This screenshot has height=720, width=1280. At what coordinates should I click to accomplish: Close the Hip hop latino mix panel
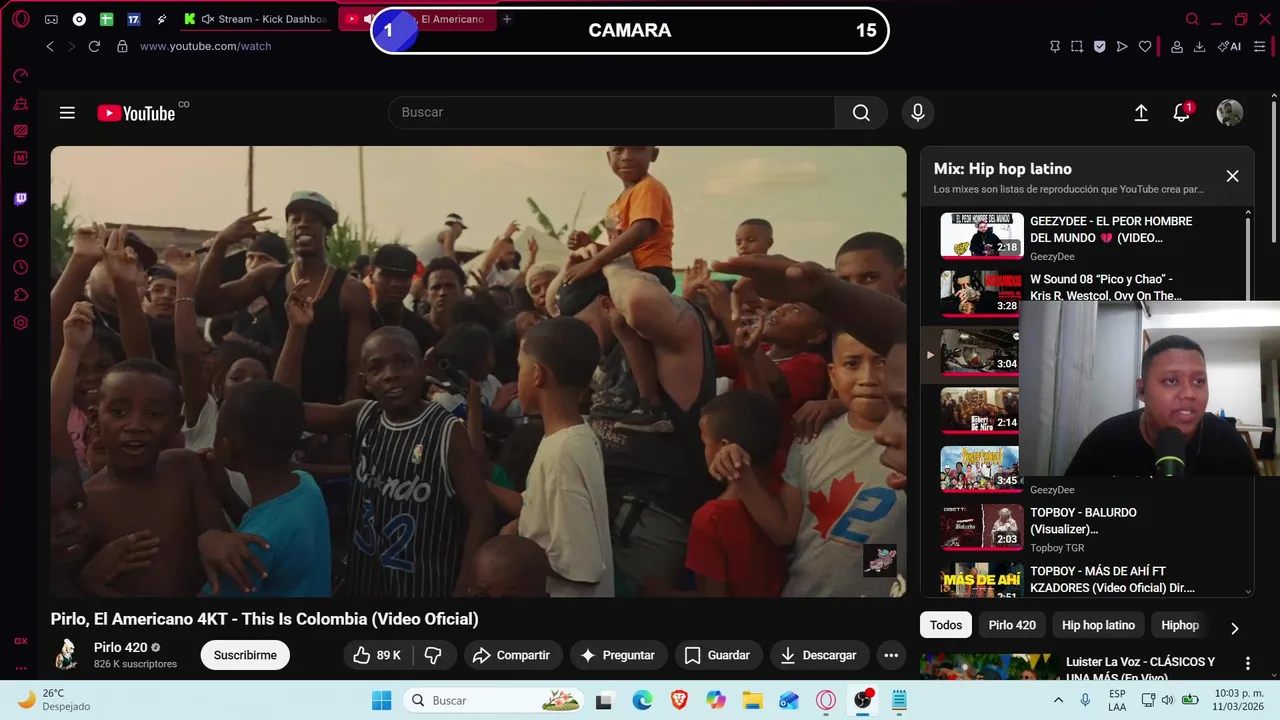coord(1232,176)
